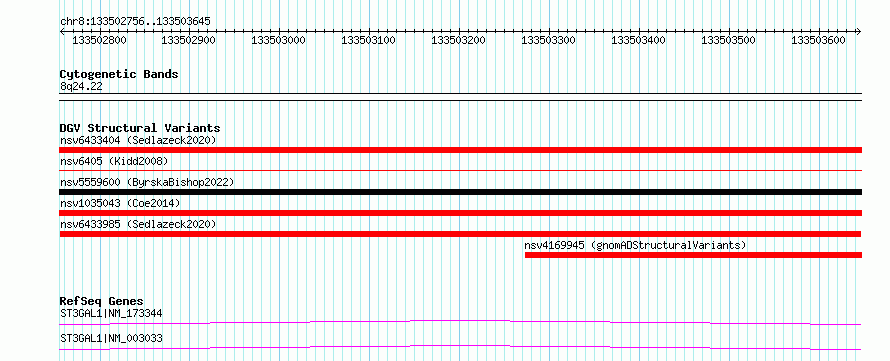Open the nsv6433985 (Sedlazeck2020) variant label
This screenshot has width=890, height=361.
point(138,224)
